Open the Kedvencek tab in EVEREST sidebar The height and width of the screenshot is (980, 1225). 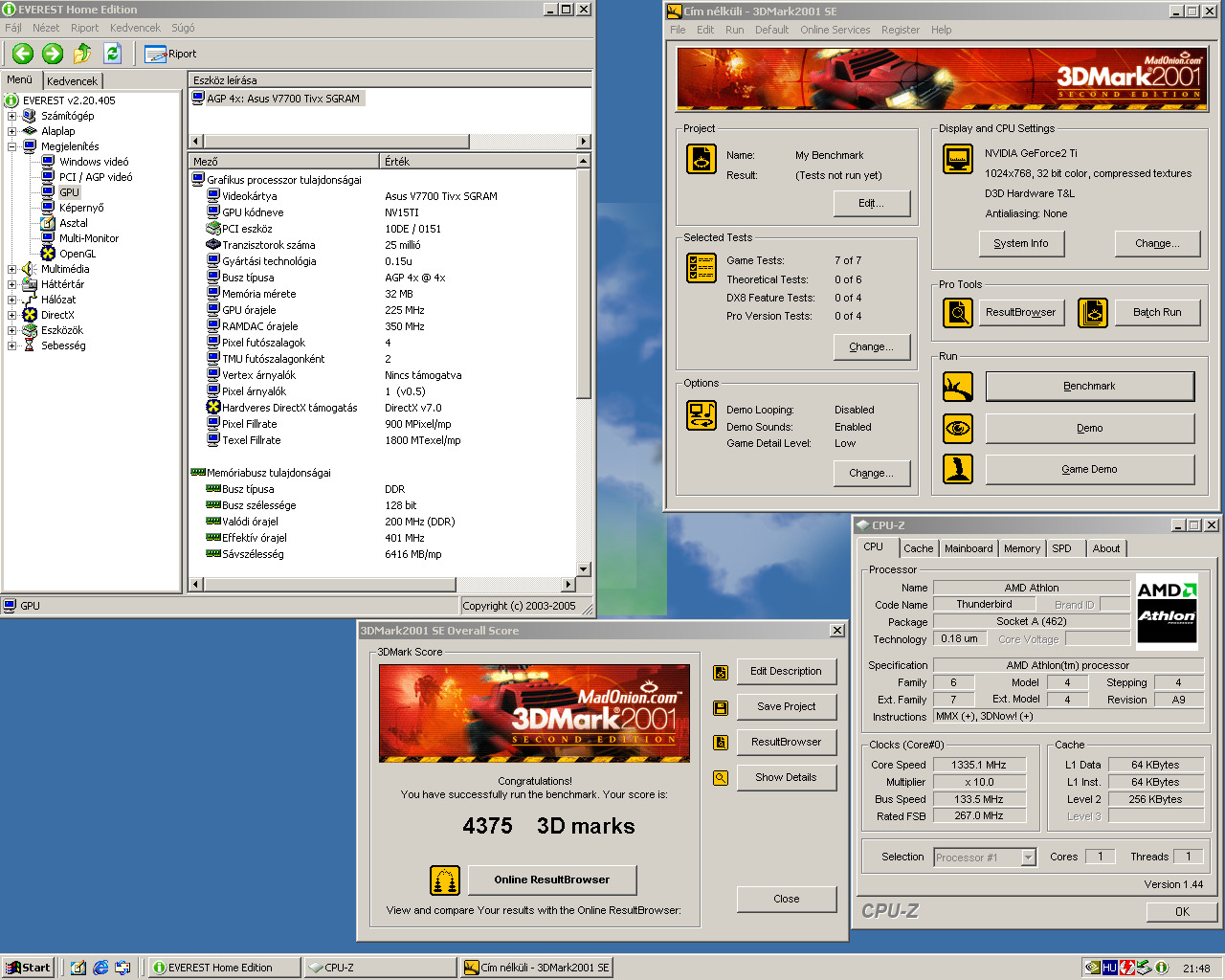click(x=72, y=81)
